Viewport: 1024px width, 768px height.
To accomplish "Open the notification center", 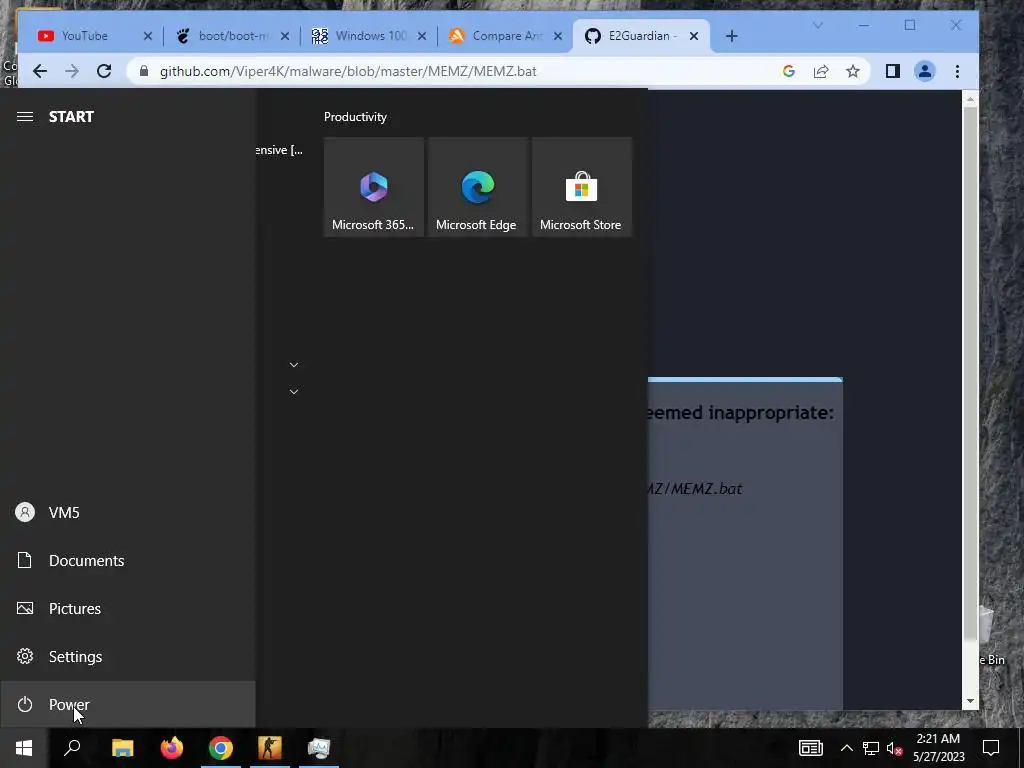I will [x=991, y=748].
